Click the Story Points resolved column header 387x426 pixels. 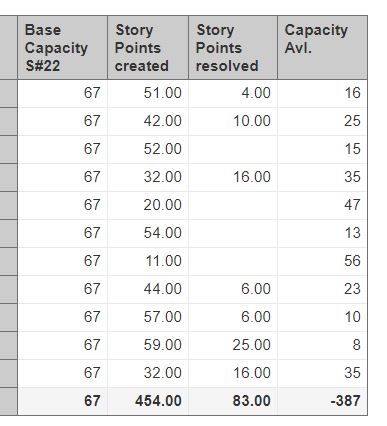click(233, 47)
